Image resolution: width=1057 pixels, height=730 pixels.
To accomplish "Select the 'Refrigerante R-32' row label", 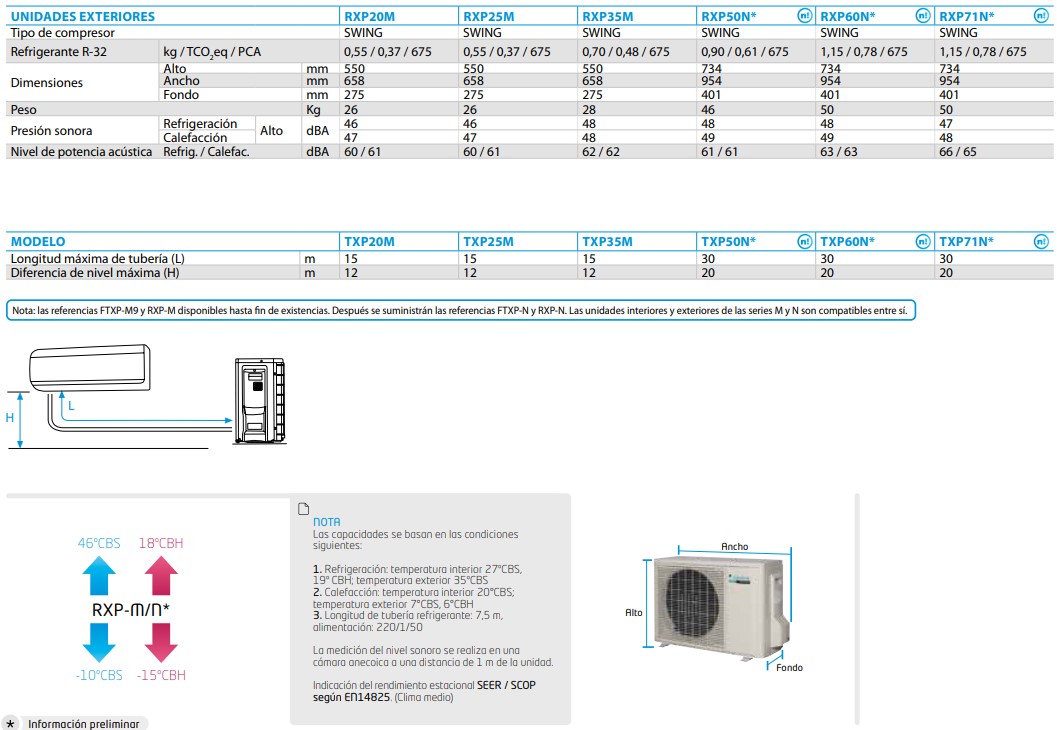I will pyautogui.click(x=59, y=51).
